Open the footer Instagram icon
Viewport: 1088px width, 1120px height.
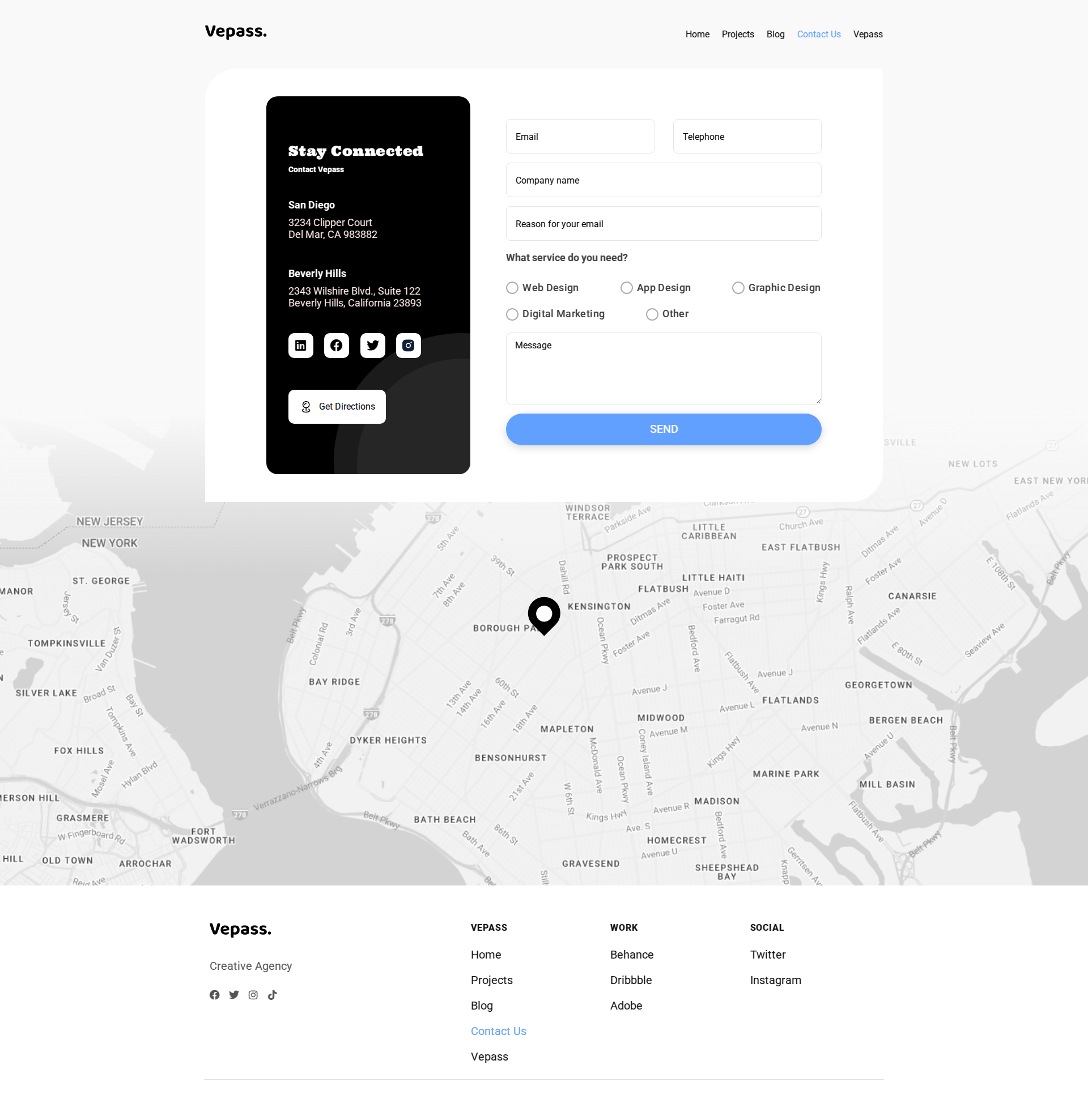tap(253, 995)
